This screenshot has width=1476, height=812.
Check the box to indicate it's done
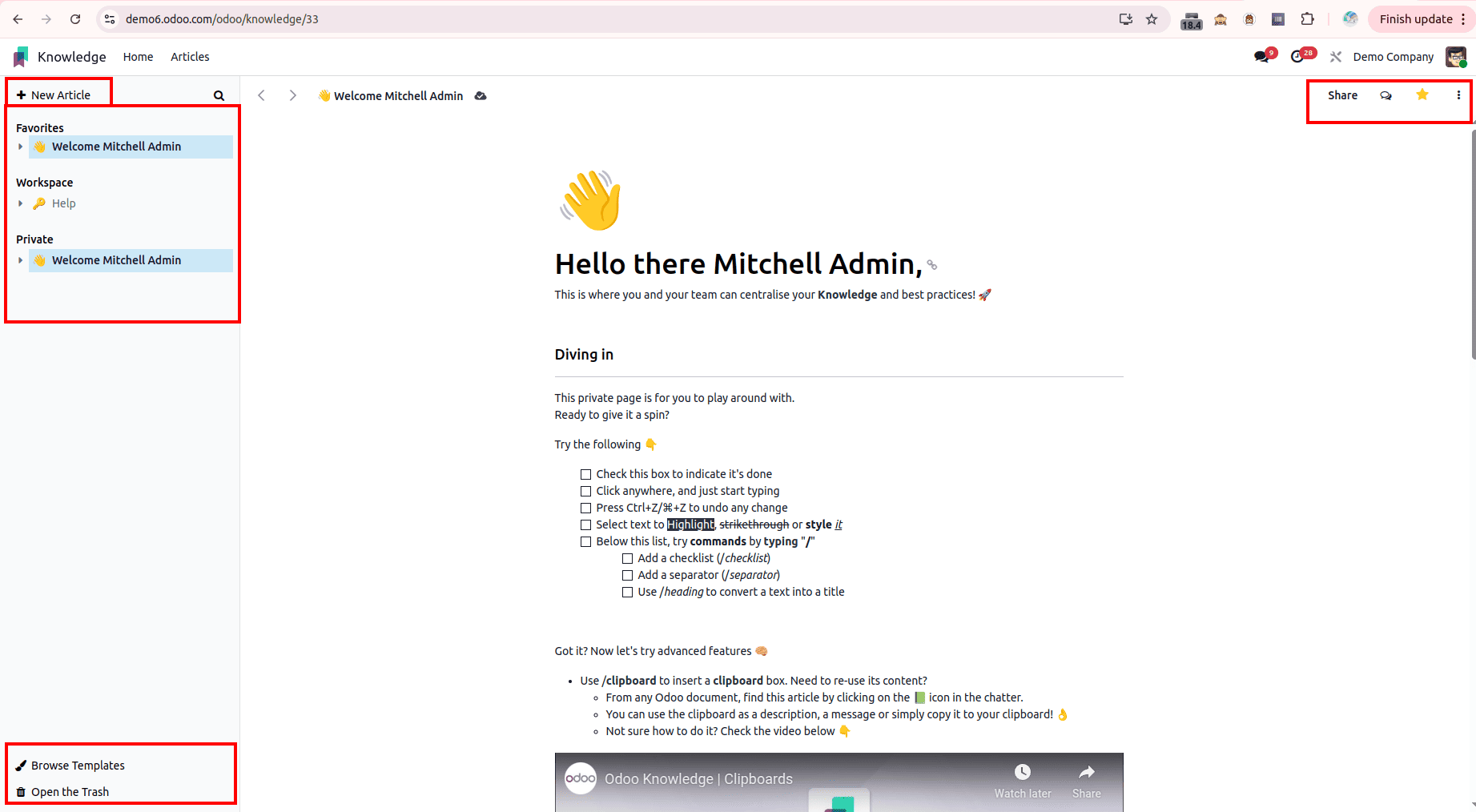(585, 474)
